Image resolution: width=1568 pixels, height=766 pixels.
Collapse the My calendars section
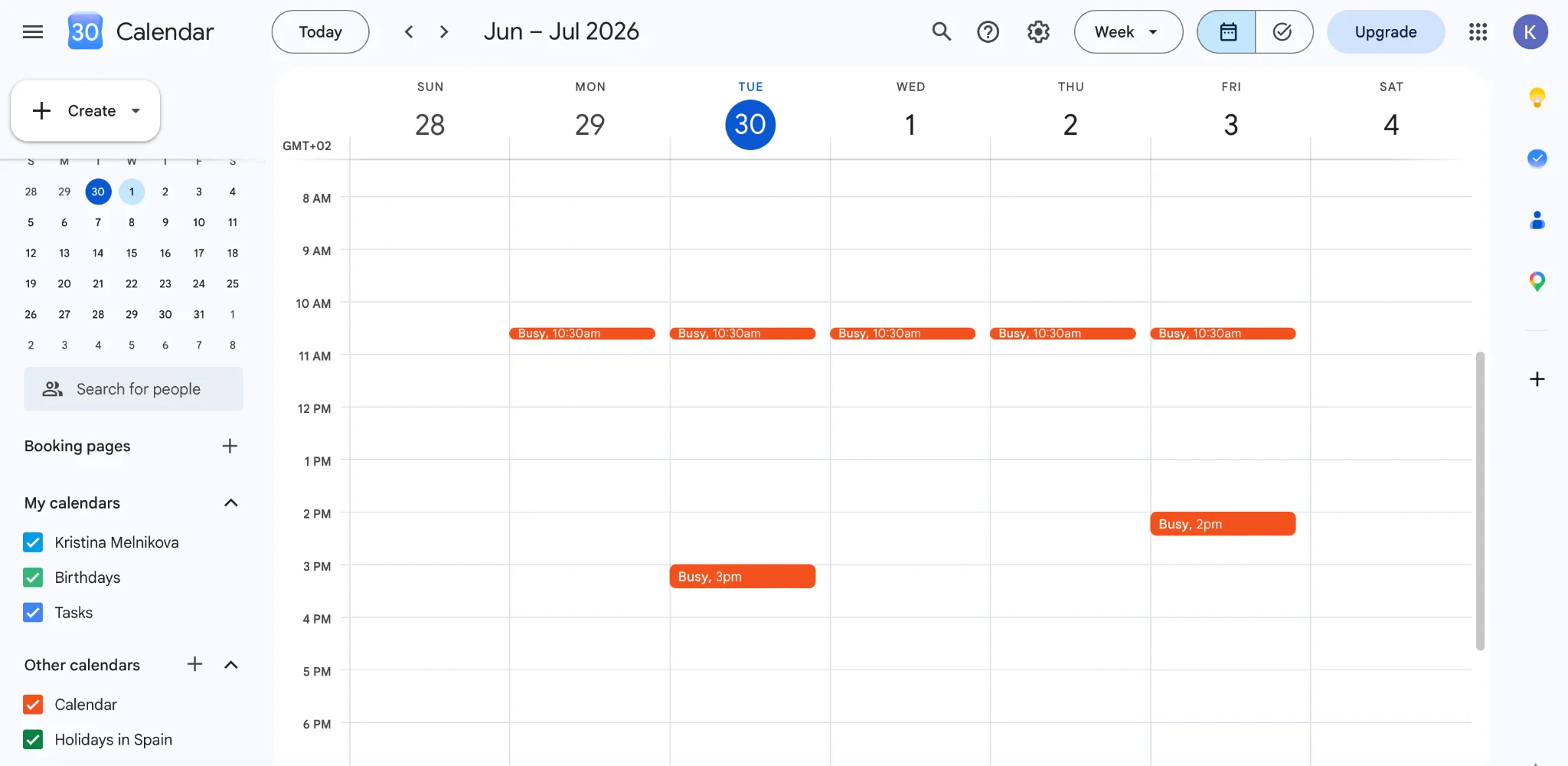[x=230, y=502]
